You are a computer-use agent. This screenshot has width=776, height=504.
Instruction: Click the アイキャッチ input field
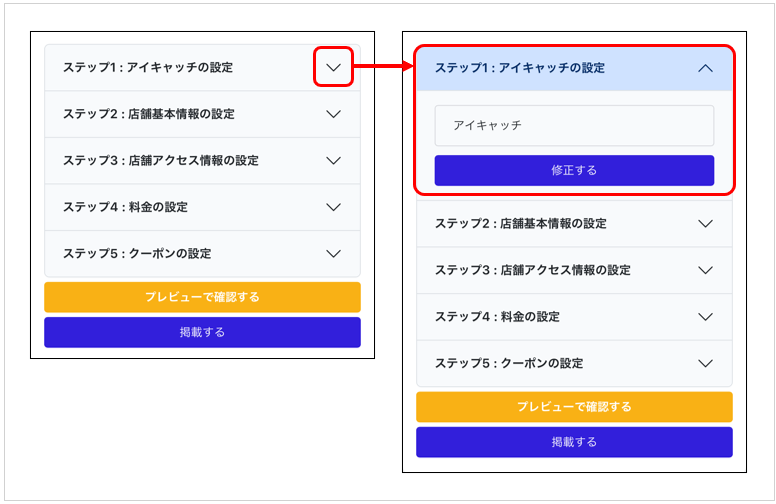[x=574, y=125]
